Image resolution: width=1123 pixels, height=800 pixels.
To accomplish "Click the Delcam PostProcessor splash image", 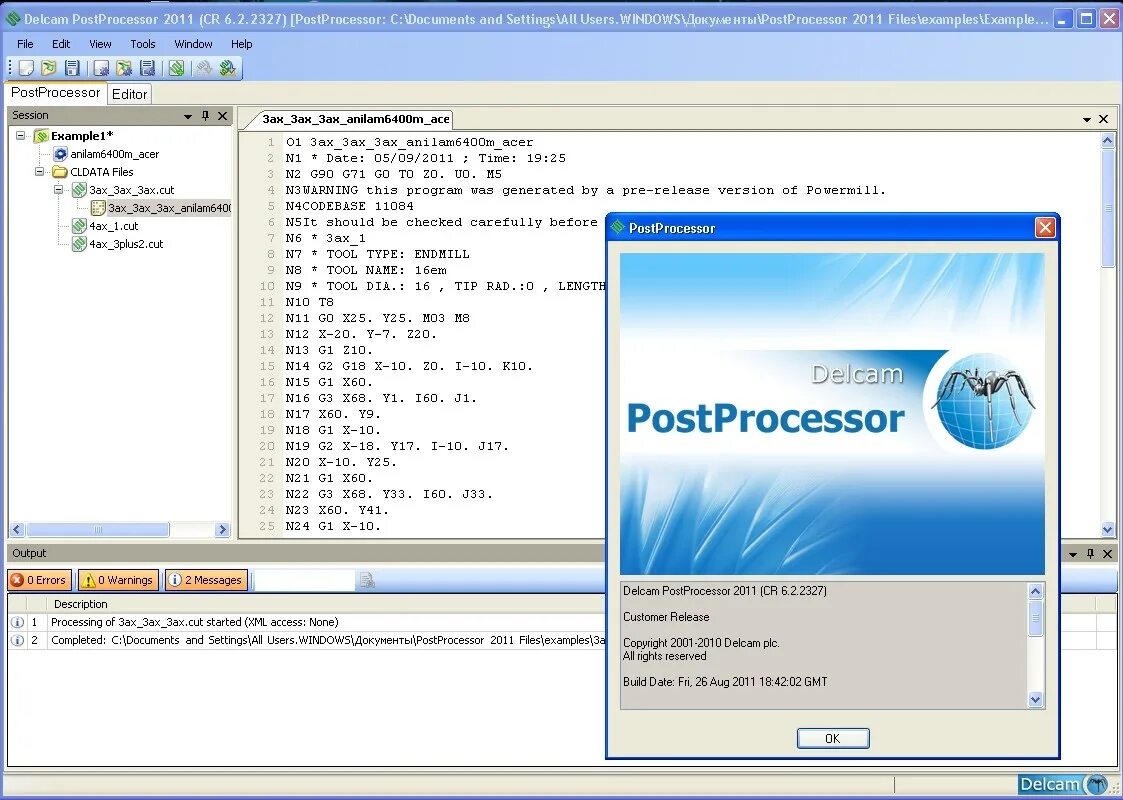I will [832, 414].
